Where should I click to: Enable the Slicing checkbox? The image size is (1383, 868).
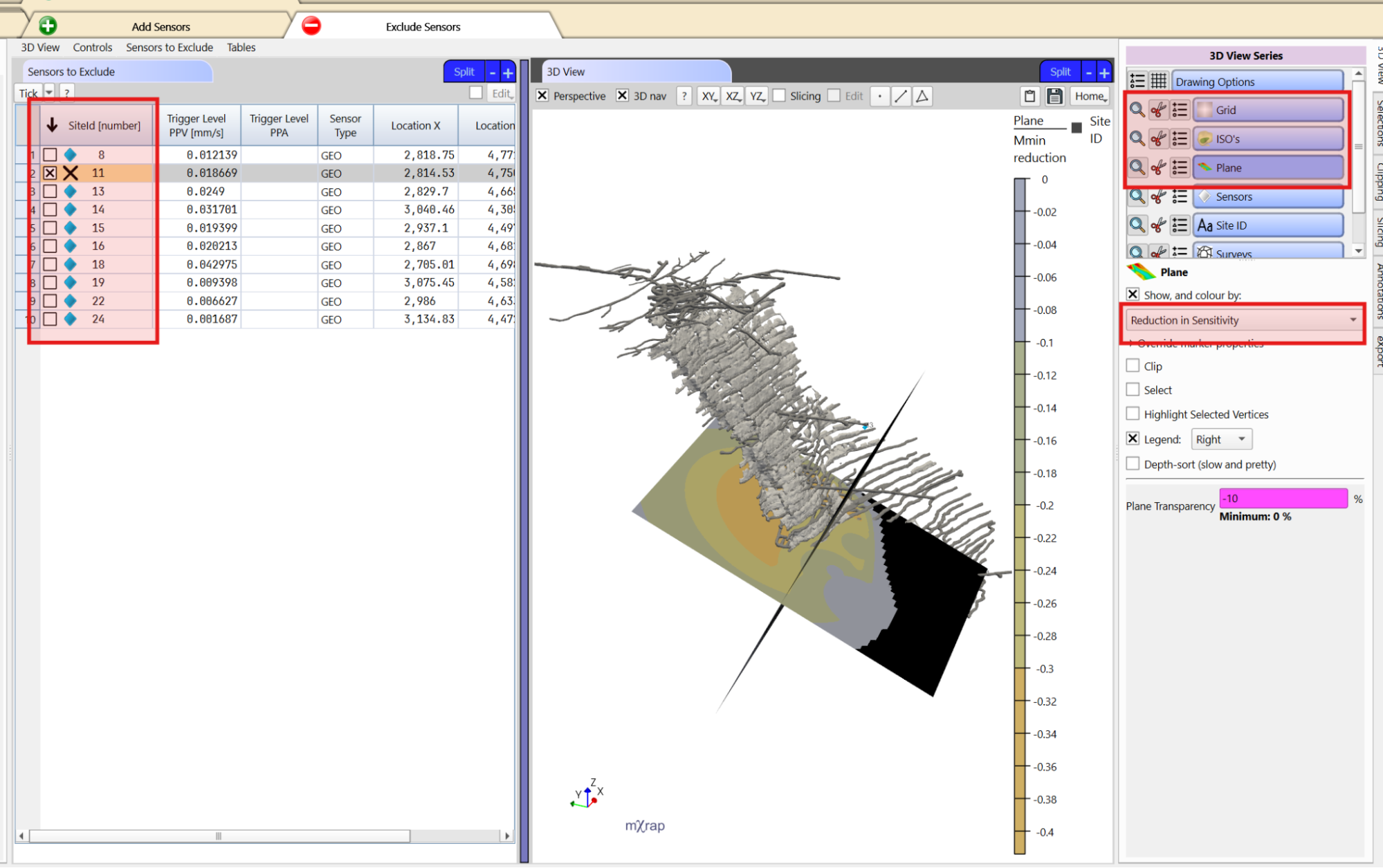779,95
